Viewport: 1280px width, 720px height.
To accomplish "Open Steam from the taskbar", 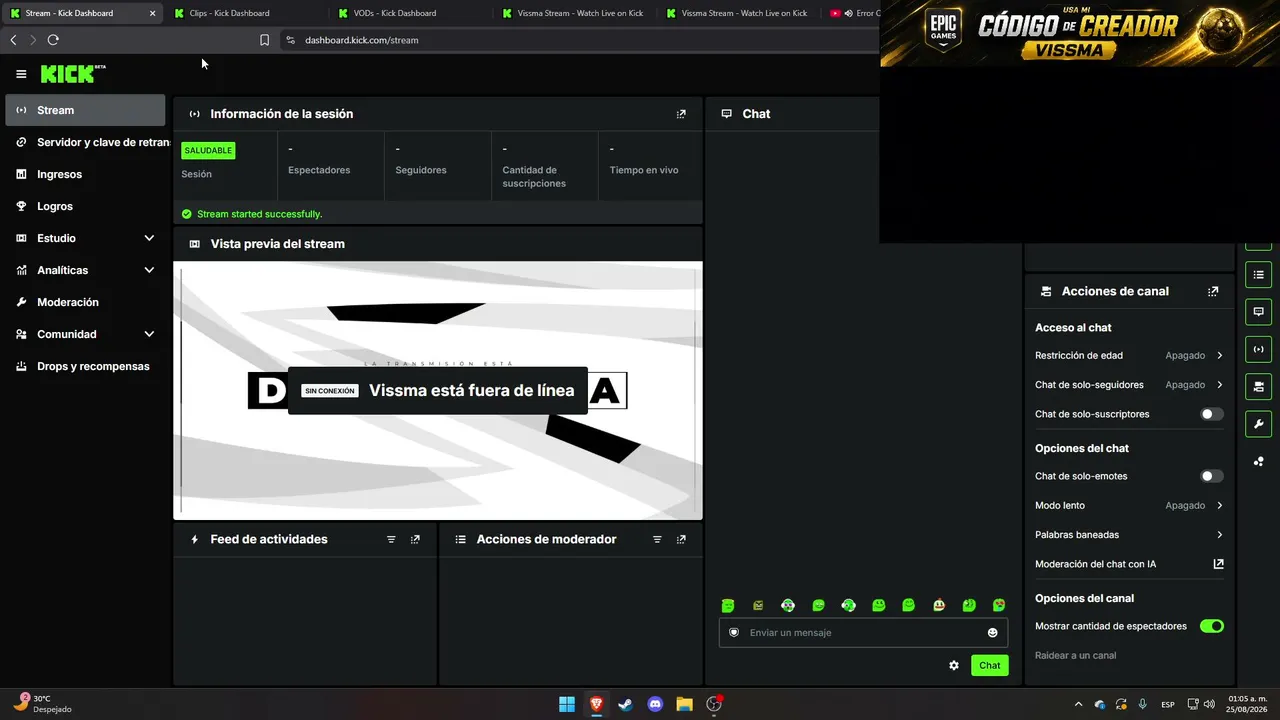I will click(625, 704).
